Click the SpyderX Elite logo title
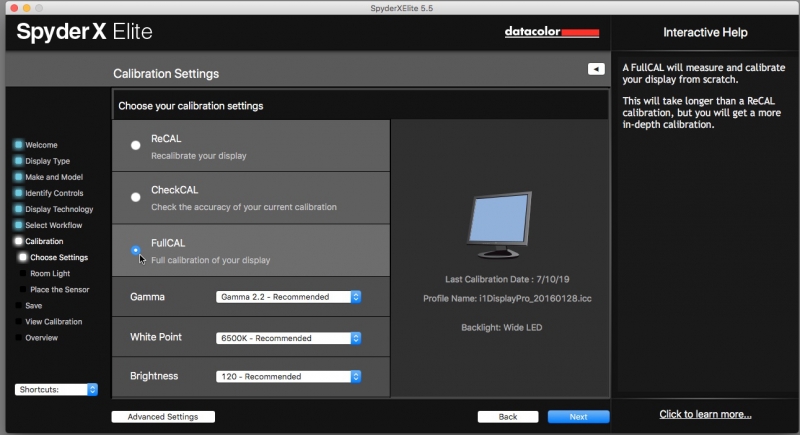Image resolution: width=800 pixels, height=435 pixels. 84,32
